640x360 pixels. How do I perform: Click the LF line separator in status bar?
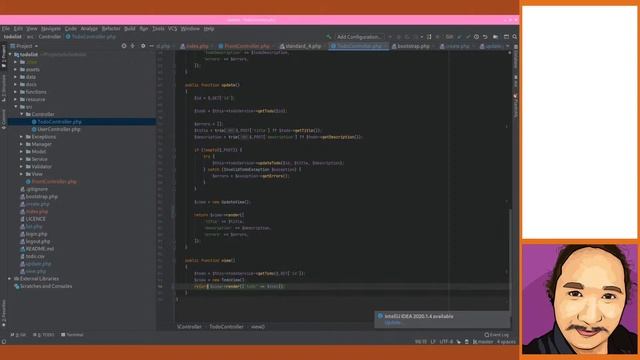tap(433, 342)
